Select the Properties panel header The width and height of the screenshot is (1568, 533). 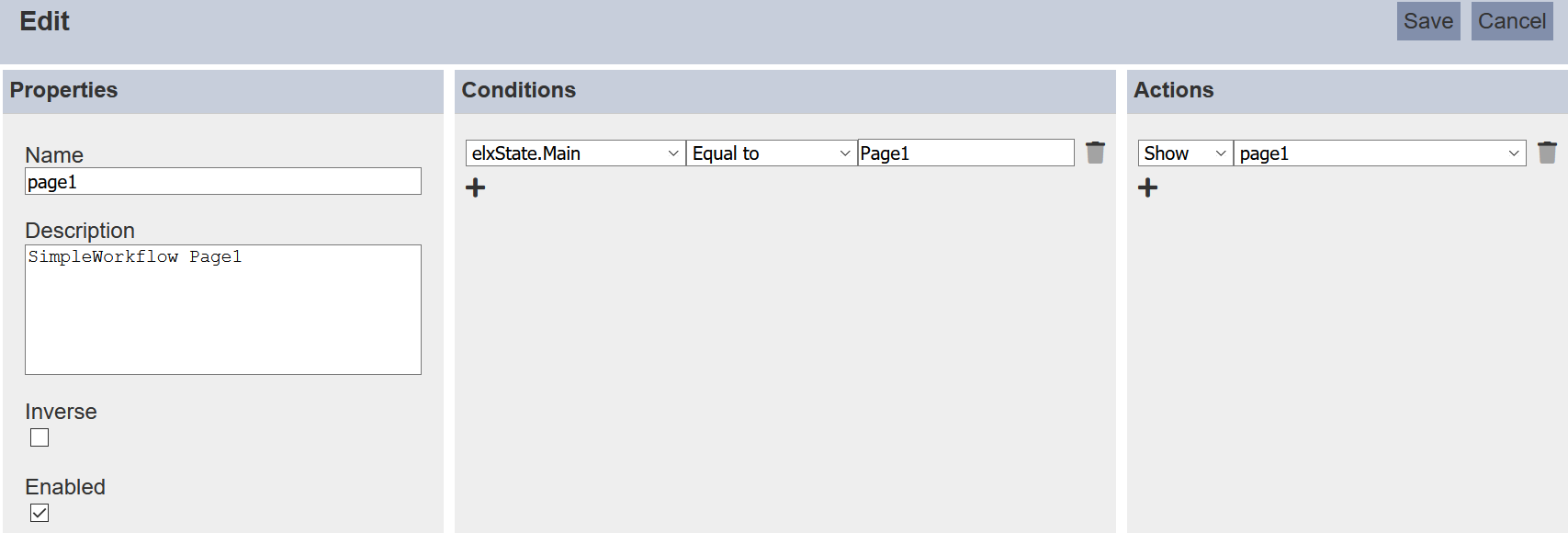[x=64, y=90]
